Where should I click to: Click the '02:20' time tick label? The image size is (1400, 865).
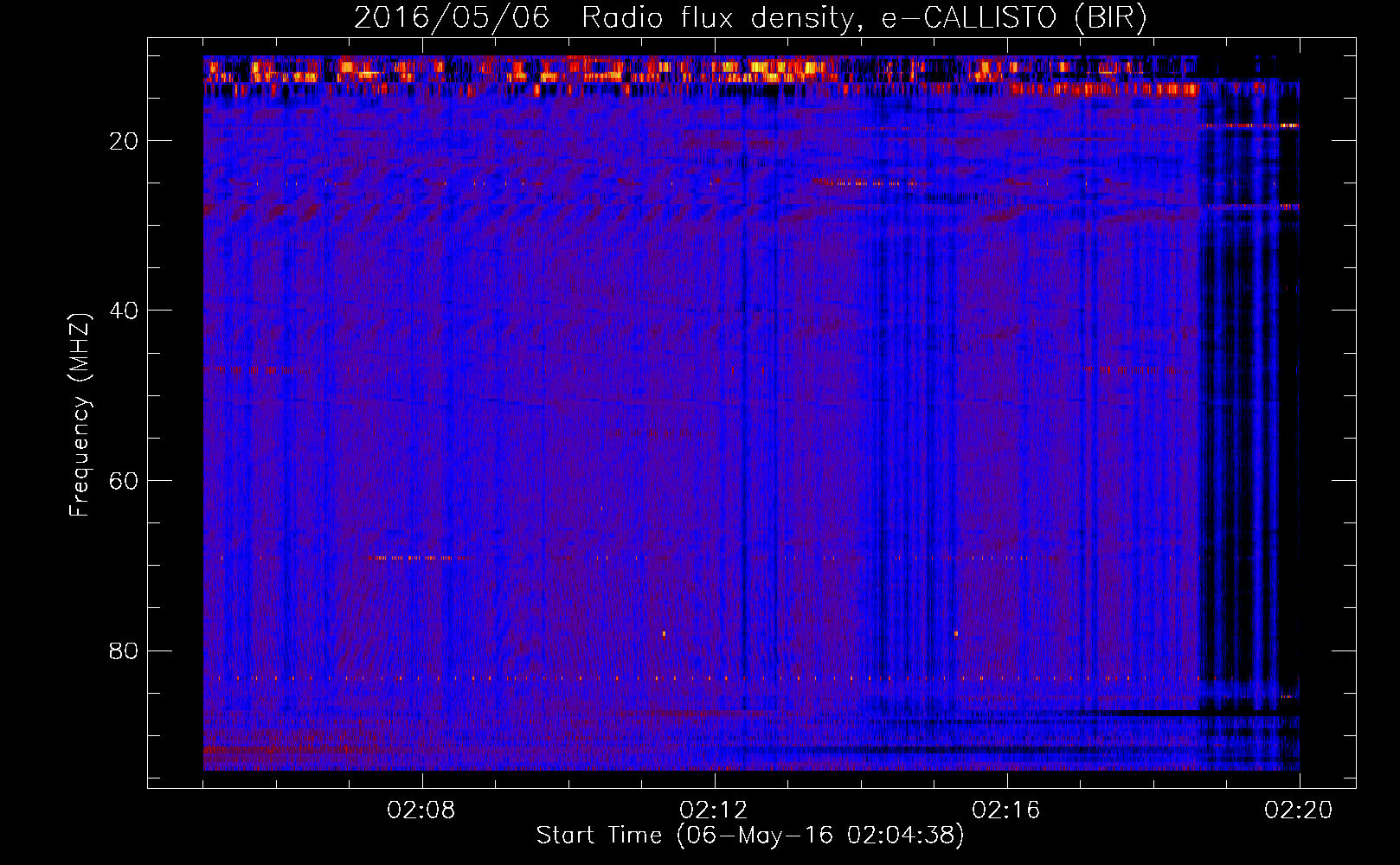pos(1299,811)
